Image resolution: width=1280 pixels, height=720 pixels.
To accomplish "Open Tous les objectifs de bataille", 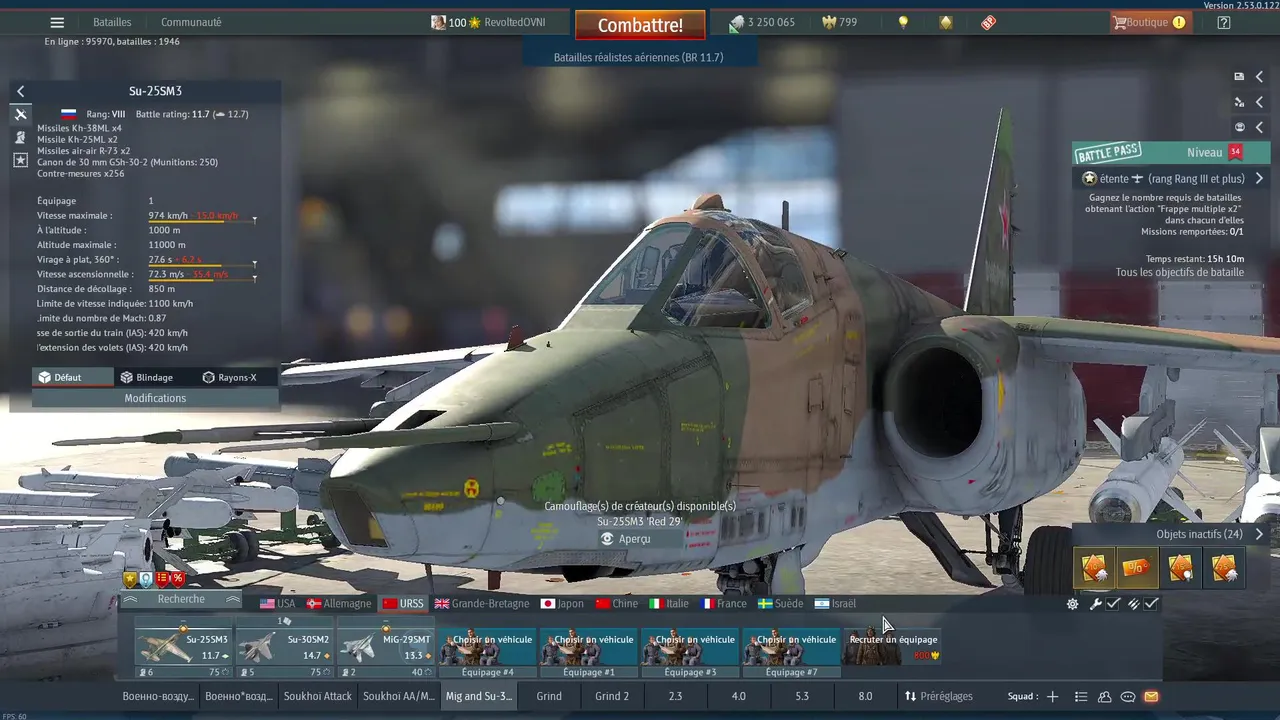I will (1180, 272).
